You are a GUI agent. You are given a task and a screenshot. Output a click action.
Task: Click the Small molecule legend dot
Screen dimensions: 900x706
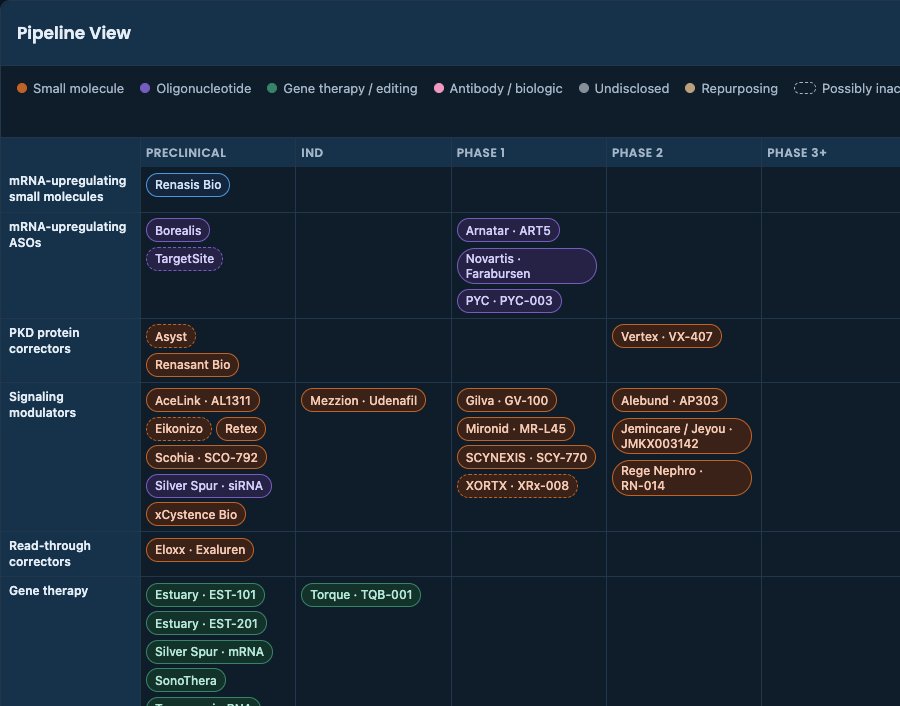coord(22,88)
